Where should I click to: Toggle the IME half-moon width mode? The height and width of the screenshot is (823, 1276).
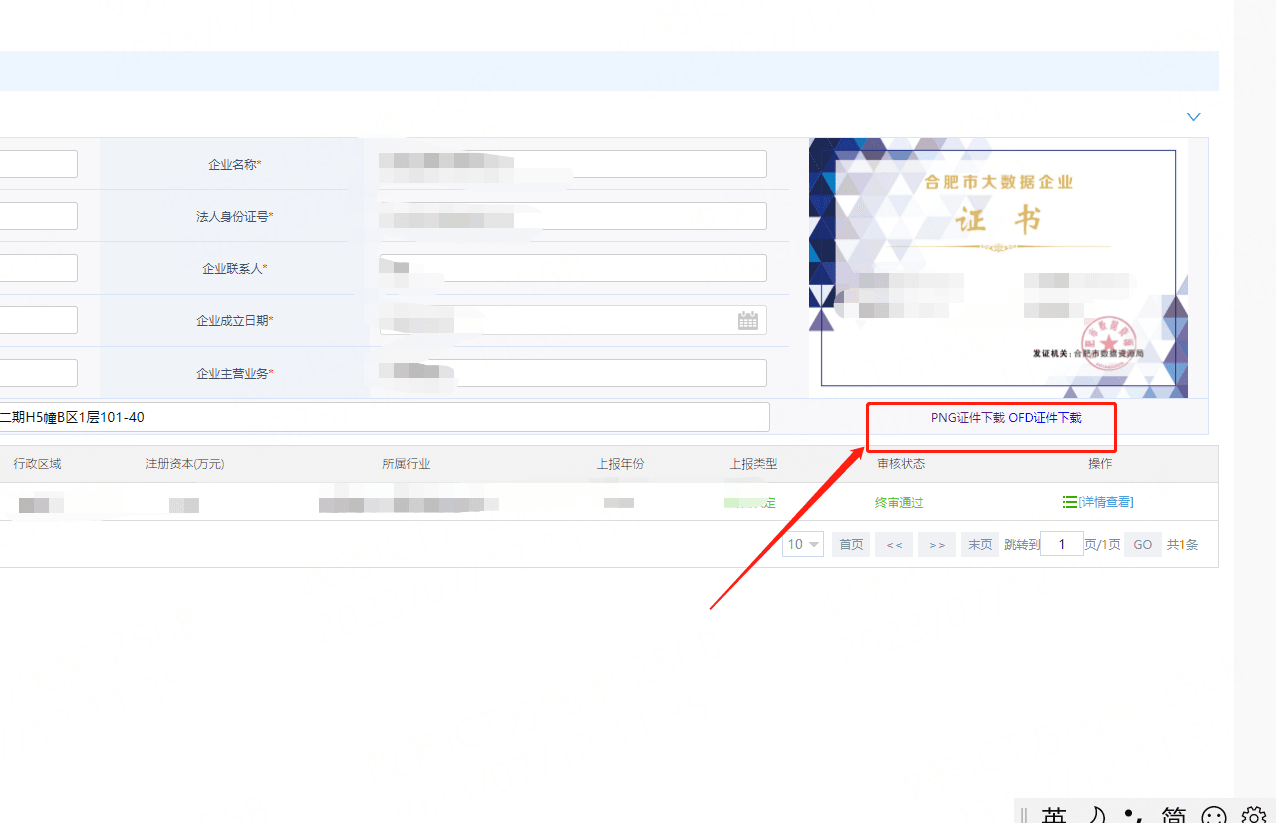point(1097,816)
